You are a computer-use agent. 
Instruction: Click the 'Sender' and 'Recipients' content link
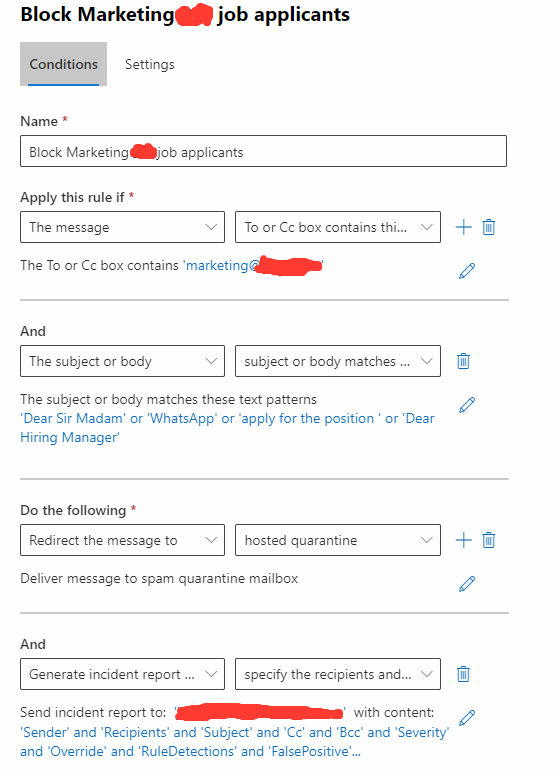(x=234, y=742)
